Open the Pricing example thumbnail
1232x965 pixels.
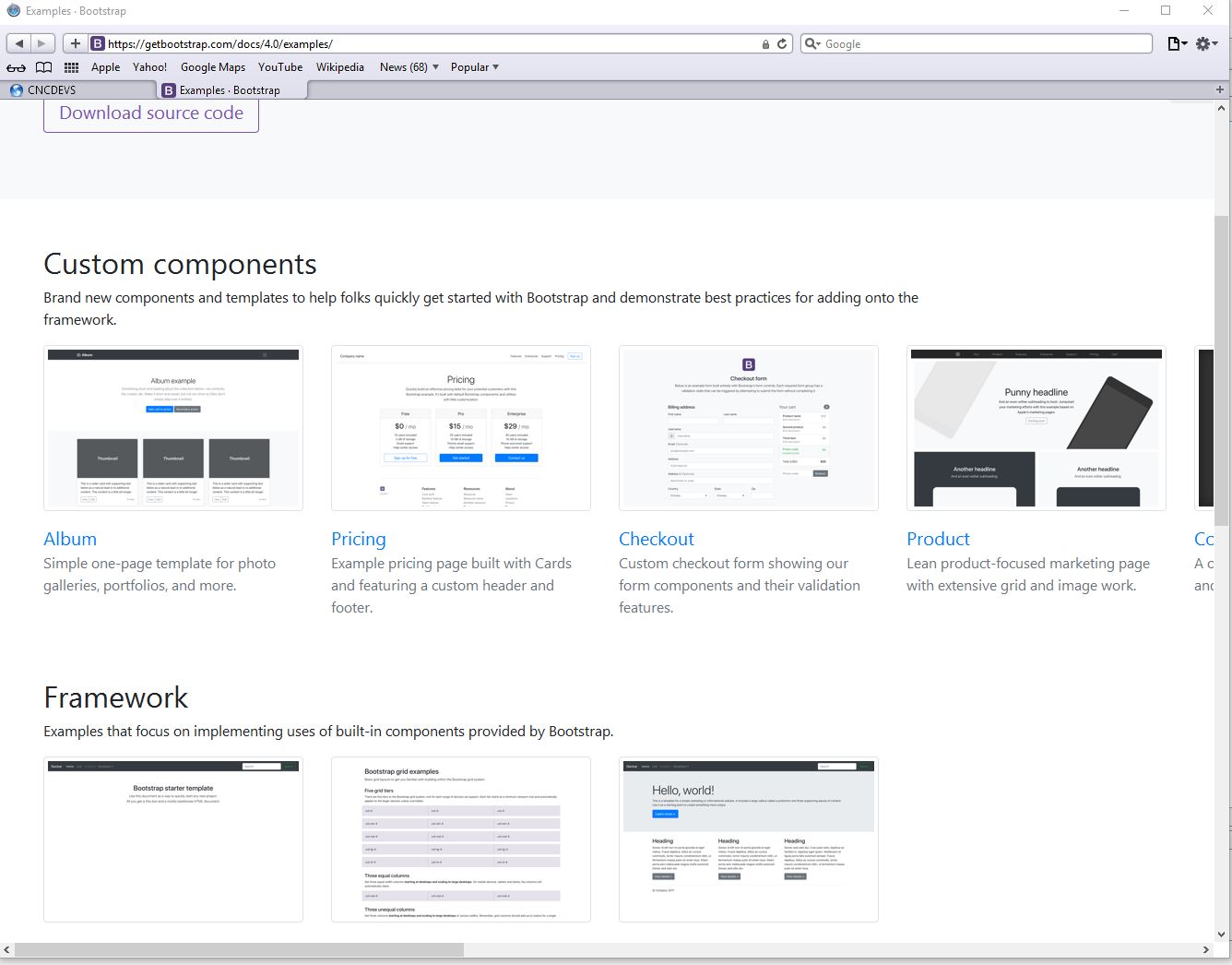pos(461,428)
